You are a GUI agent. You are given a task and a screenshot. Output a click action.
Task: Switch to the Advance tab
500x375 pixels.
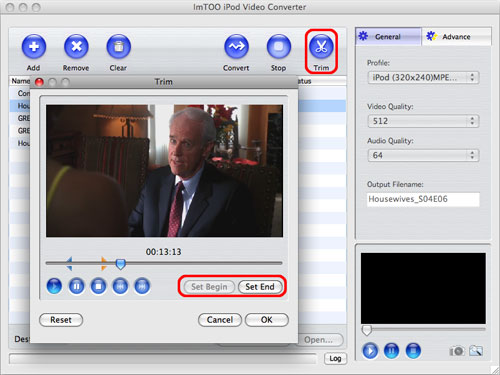(456, 36)
